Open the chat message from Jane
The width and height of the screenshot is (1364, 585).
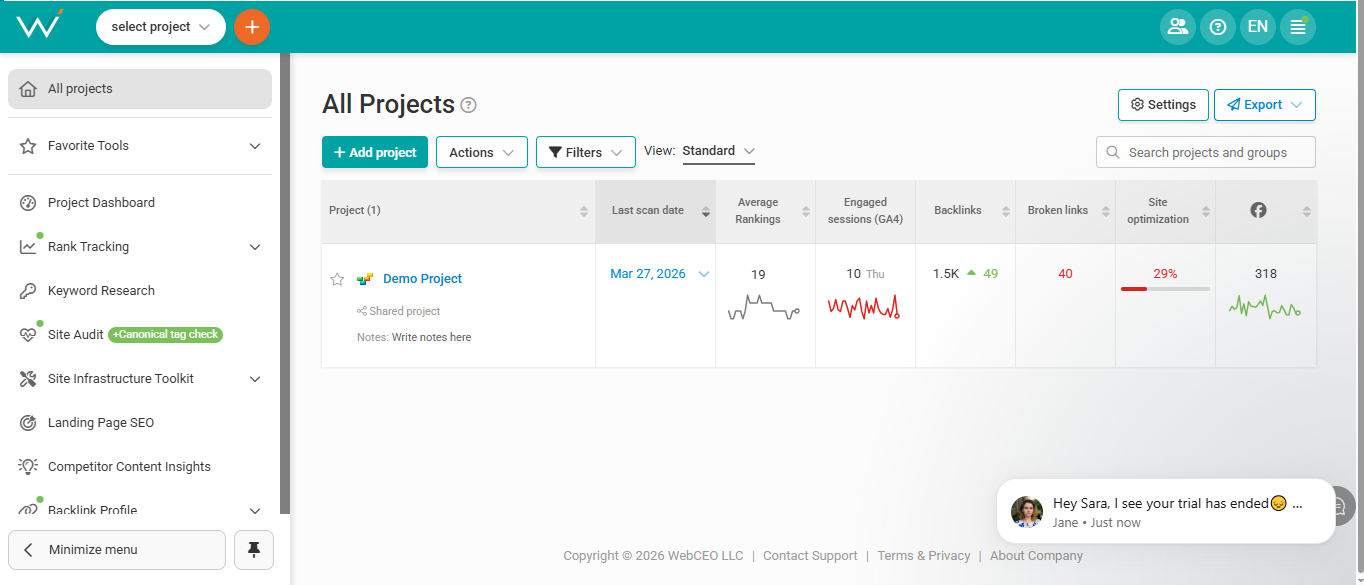[x=1166, y=512]
